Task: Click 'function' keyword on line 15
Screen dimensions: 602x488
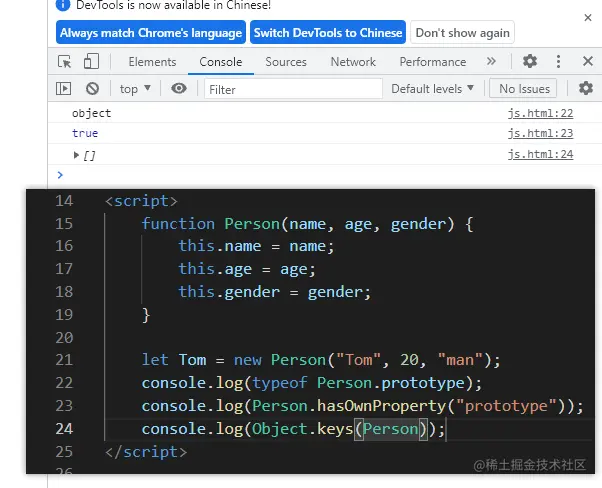Action: (x=178, y=223)
